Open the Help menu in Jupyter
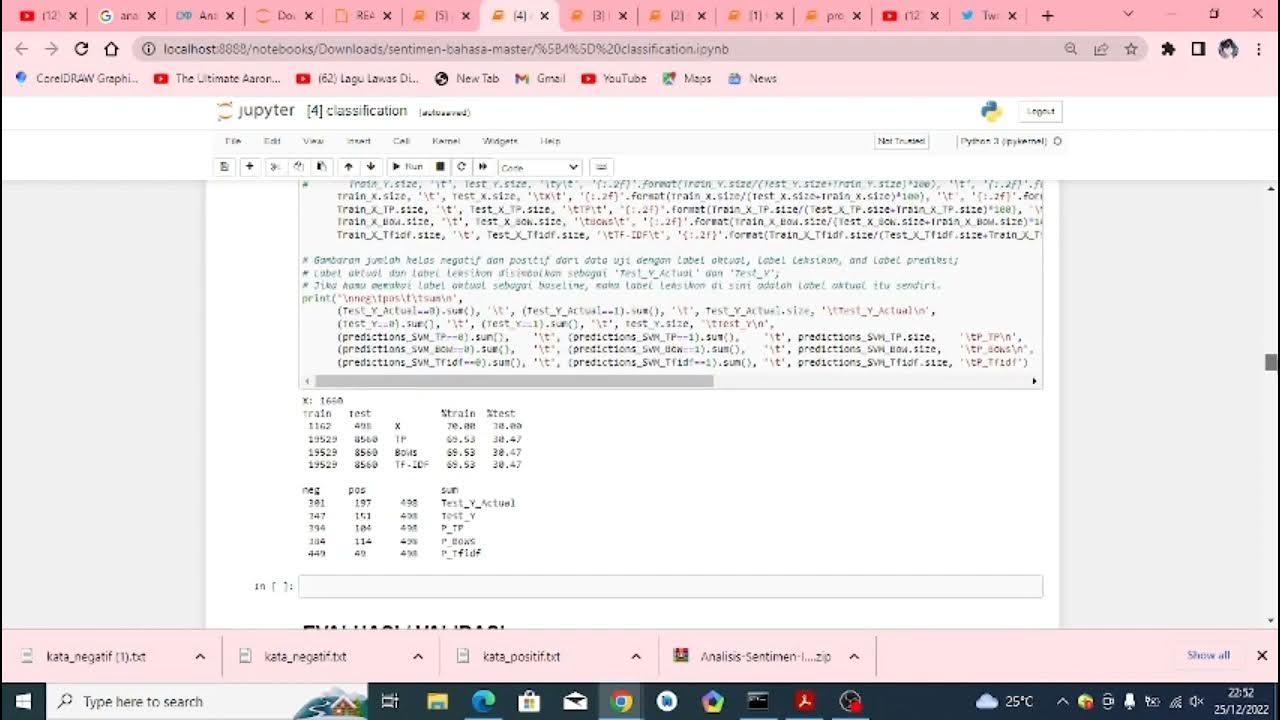Viewport: 1280px width, 720px height. click(550, 141)
